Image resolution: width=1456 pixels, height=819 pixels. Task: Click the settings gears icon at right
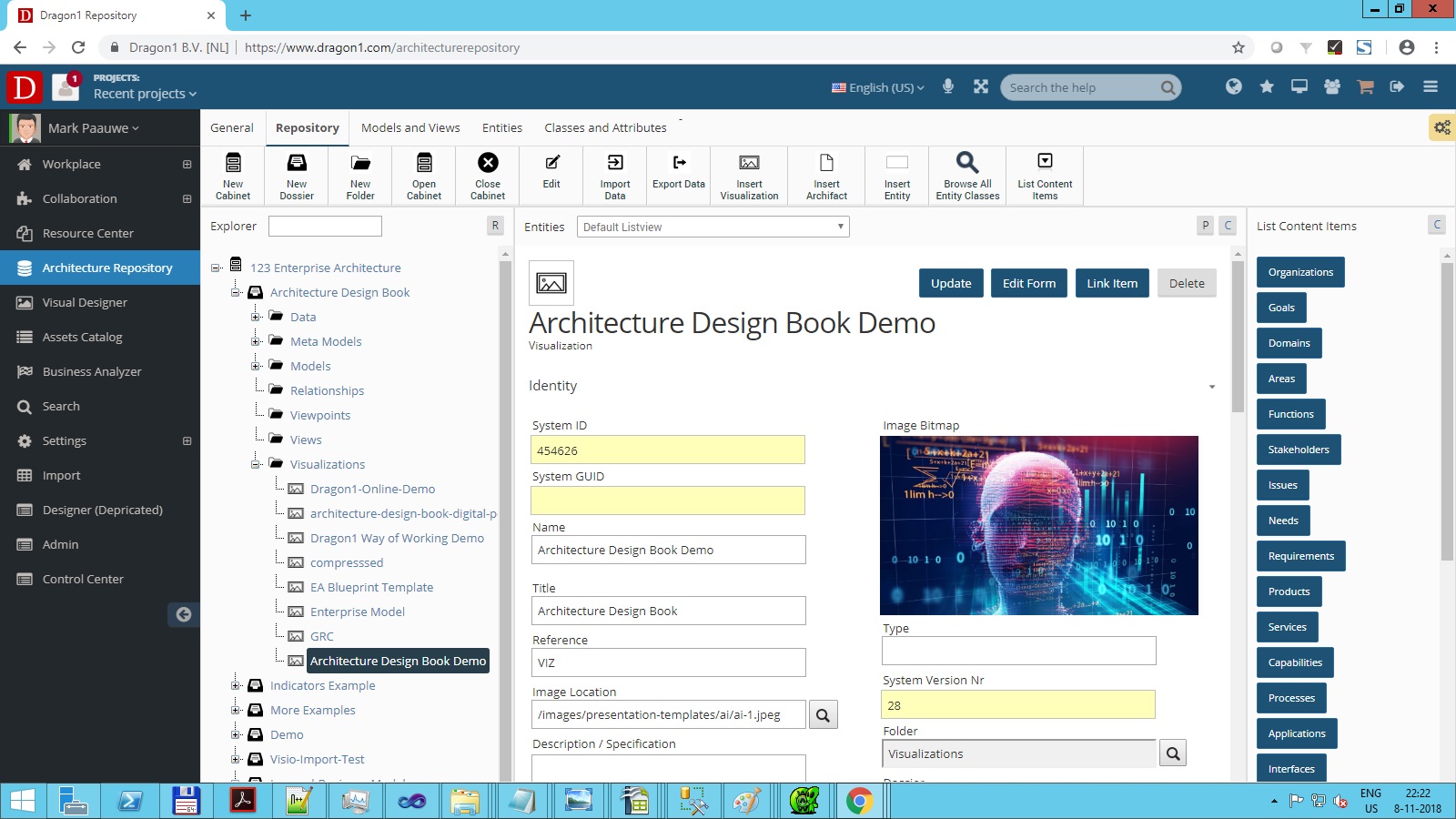click(x=1442, y=127)
